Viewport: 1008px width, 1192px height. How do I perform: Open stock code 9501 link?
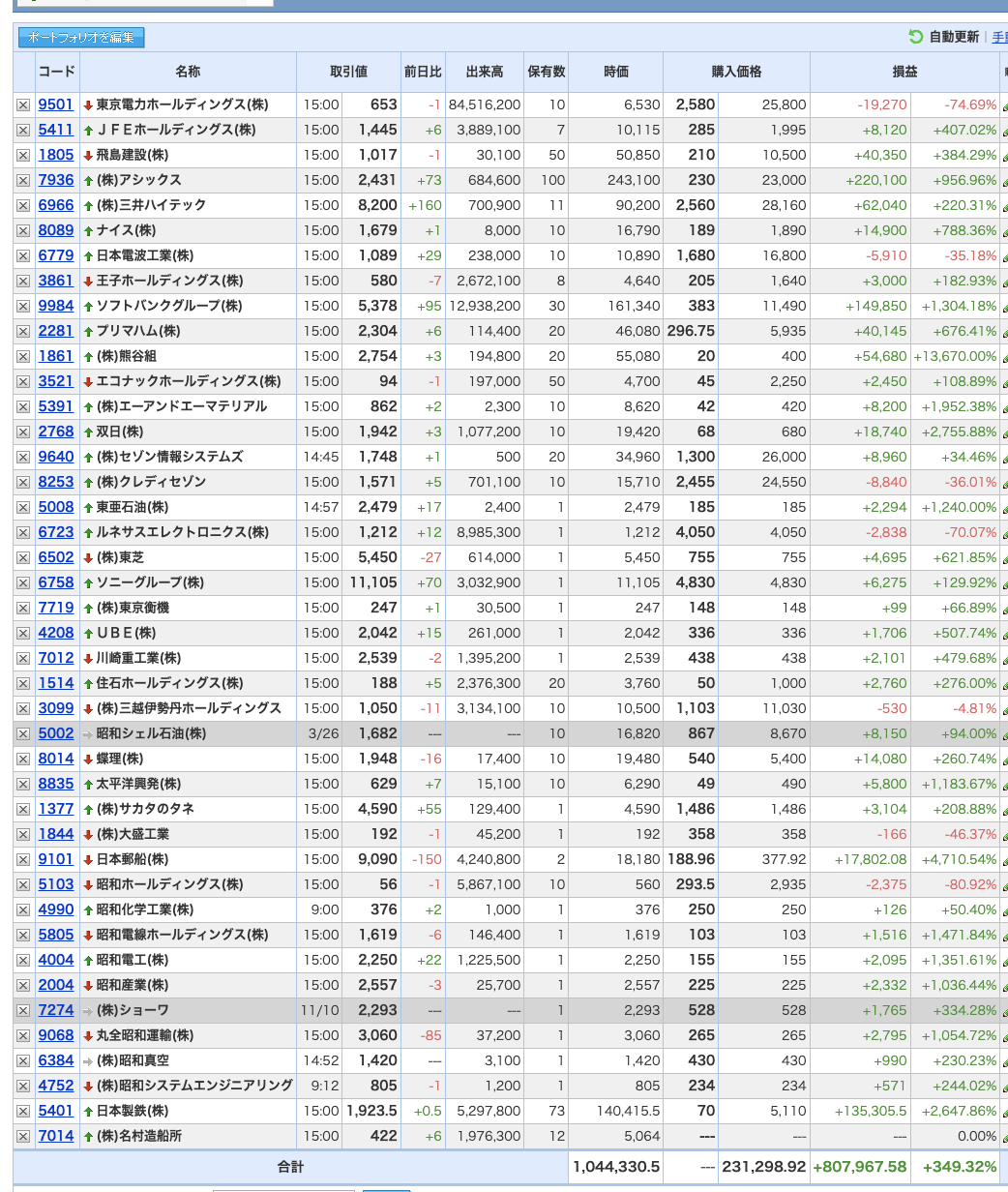pyautogui.click(x=56, y=104)
